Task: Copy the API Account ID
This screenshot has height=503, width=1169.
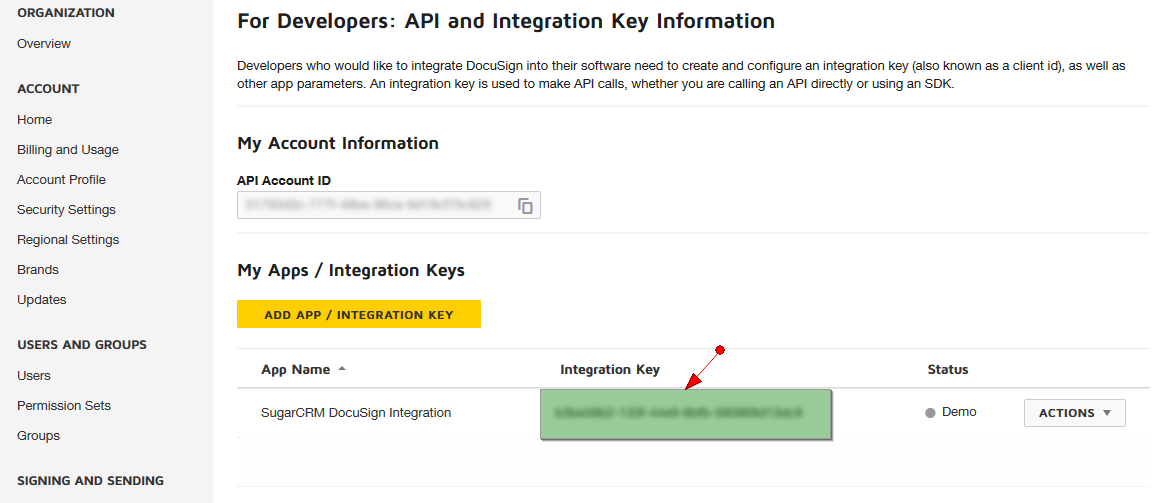Action: (x=526, y=206)
